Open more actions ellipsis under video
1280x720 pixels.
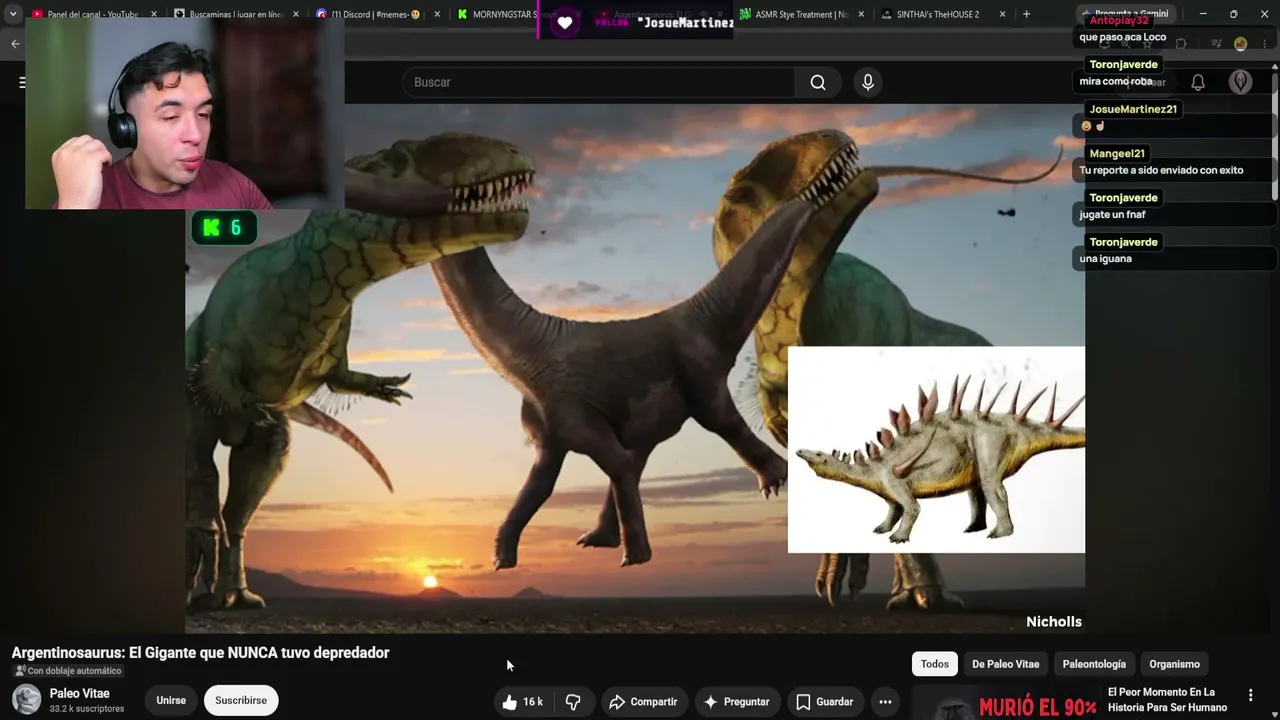click(x=885, y=702)
